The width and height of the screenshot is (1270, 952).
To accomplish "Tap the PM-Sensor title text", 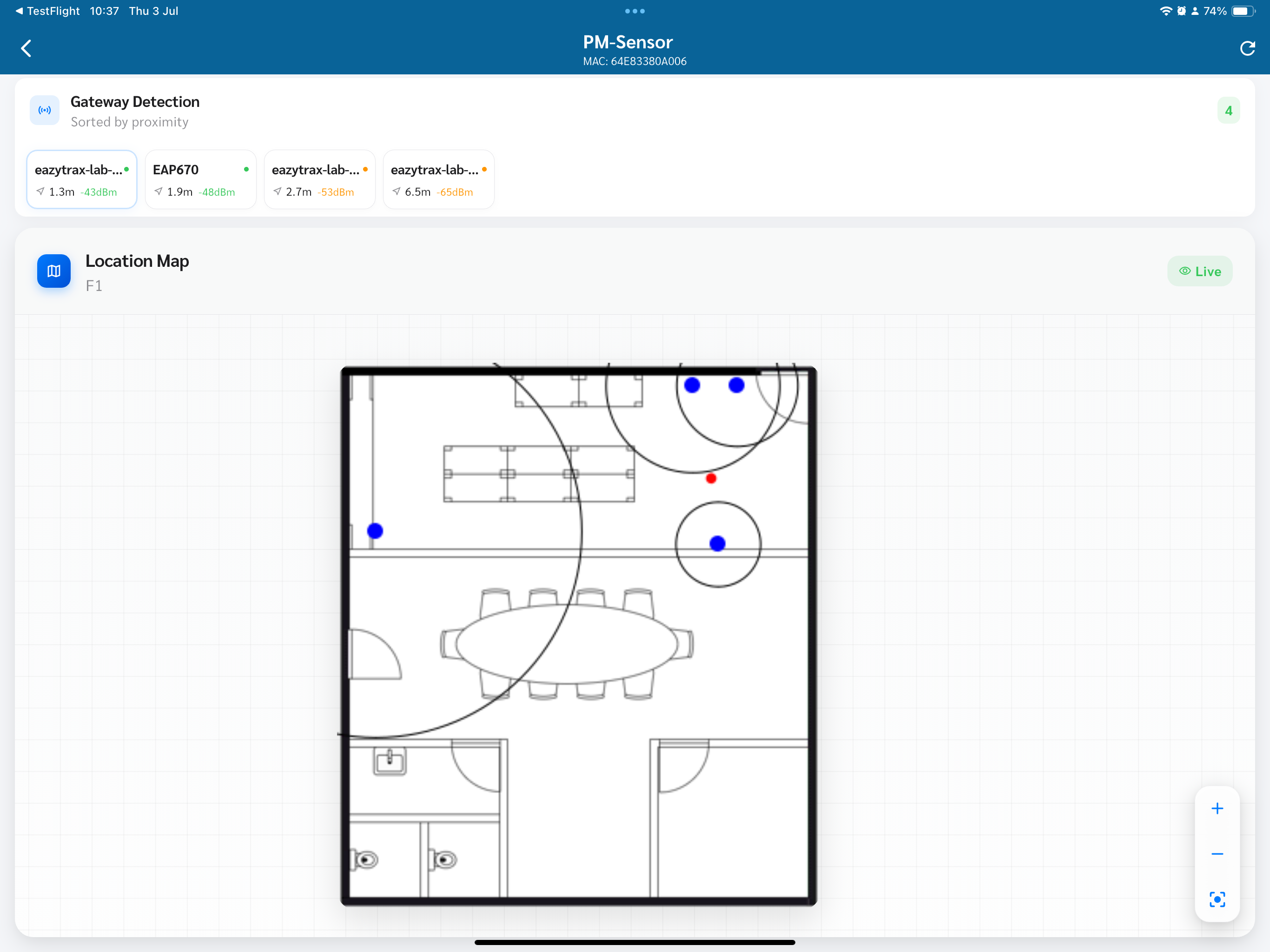I will [x=628, y=42].
